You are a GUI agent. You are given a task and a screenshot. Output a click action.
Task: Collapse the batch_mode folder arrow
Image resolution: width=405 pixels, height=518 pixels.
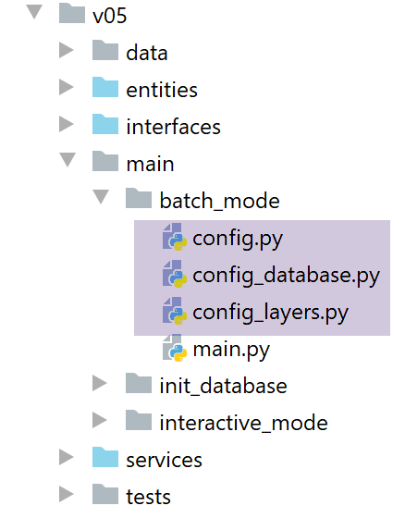click(x=101, y=197)
